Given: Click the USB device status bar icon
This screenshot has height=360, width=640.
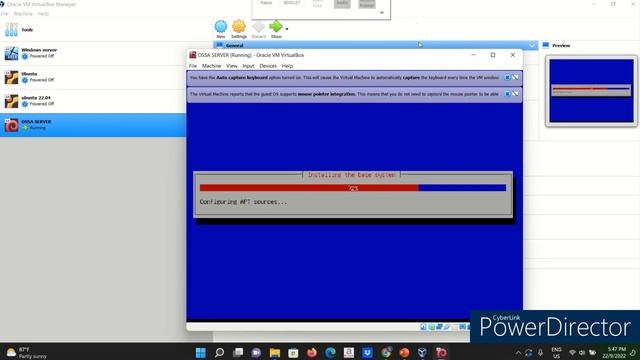Looking at the screenshot, I should (447, 327).
